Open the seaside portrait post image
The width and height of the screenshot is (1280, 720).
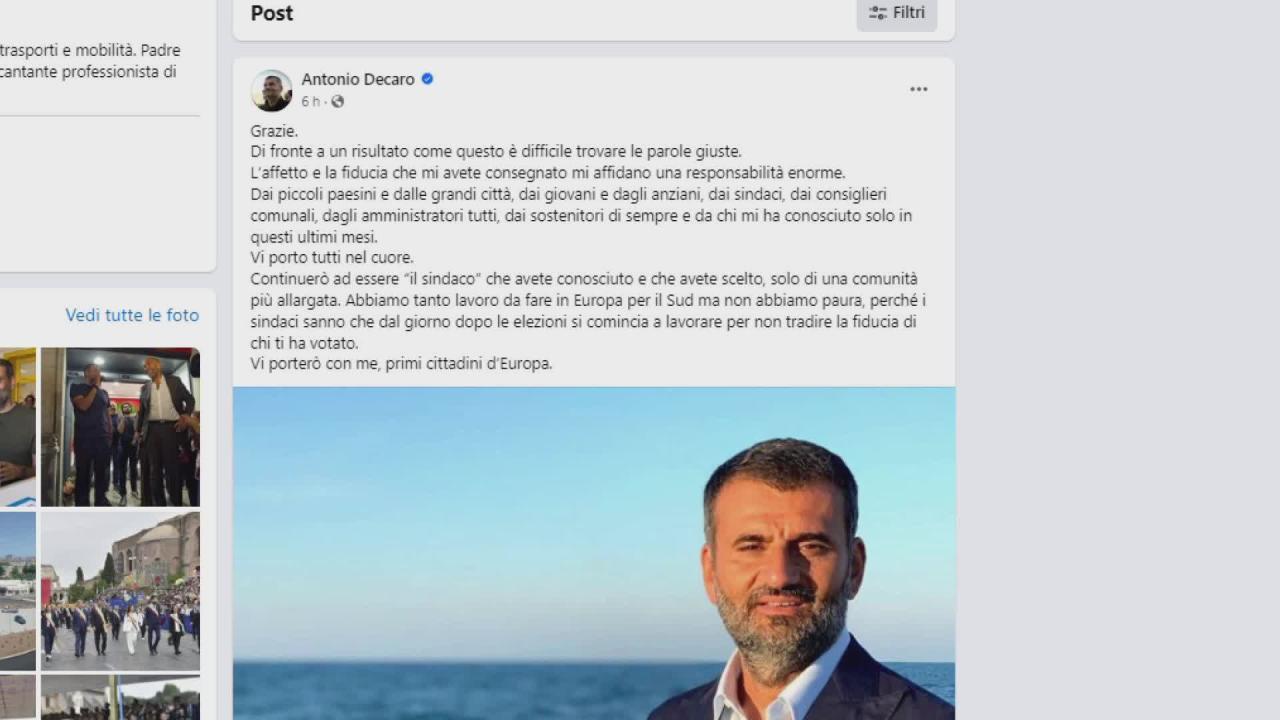pos(594,553)
